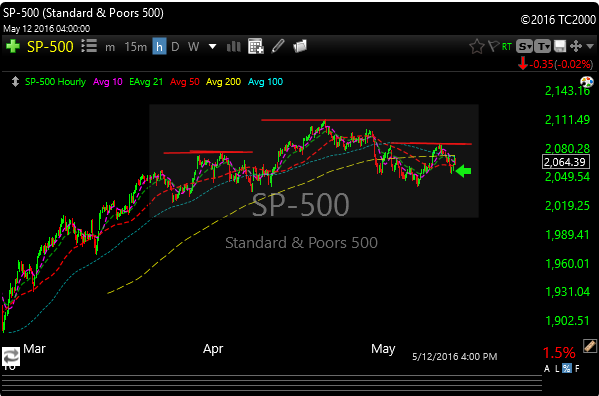599x396 pixels.
Task: Open the timeframe dropdown arrow after W
Action: click(x=212, y=47)
